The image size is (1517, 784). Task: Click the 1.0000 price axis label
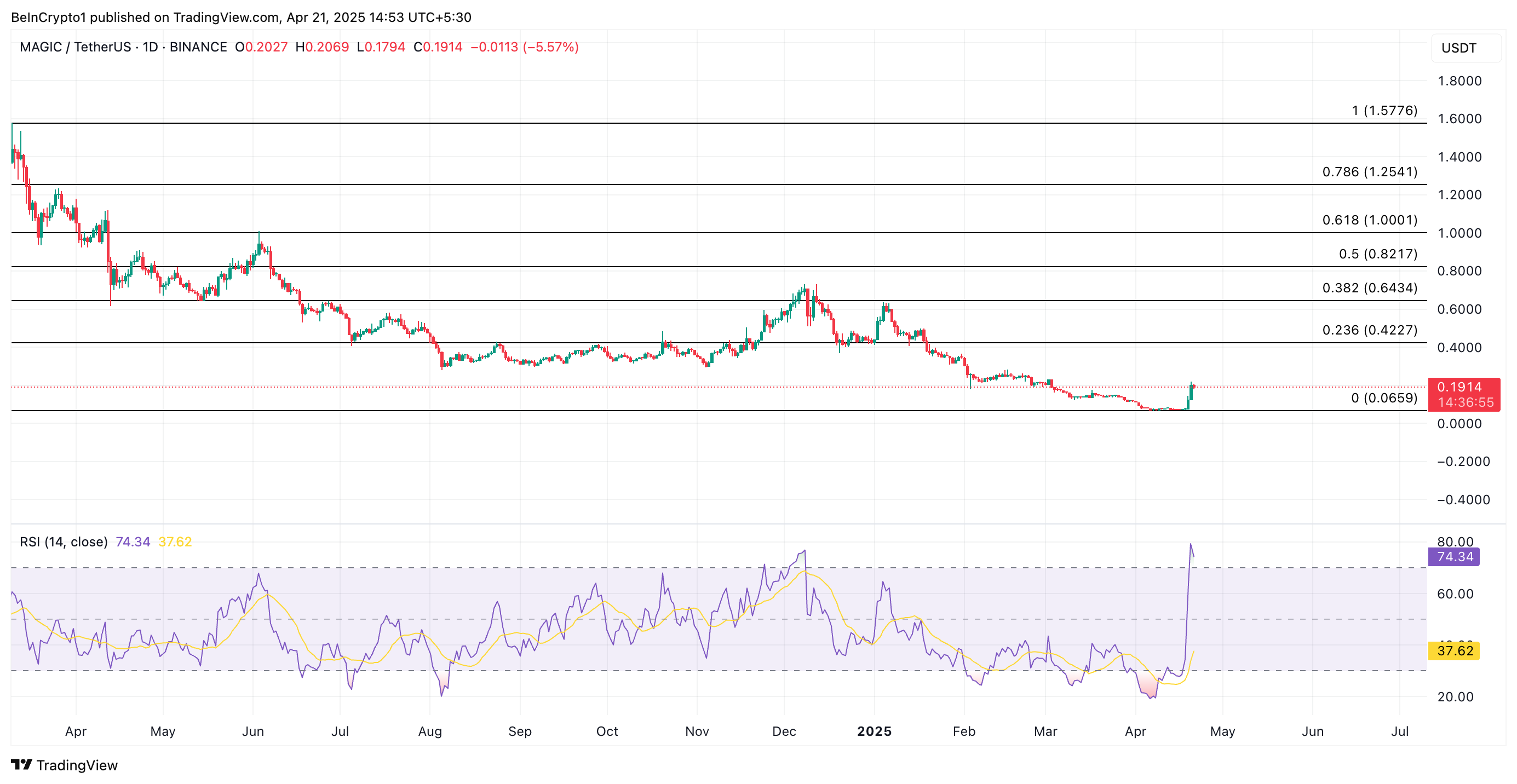[1459, 233]
